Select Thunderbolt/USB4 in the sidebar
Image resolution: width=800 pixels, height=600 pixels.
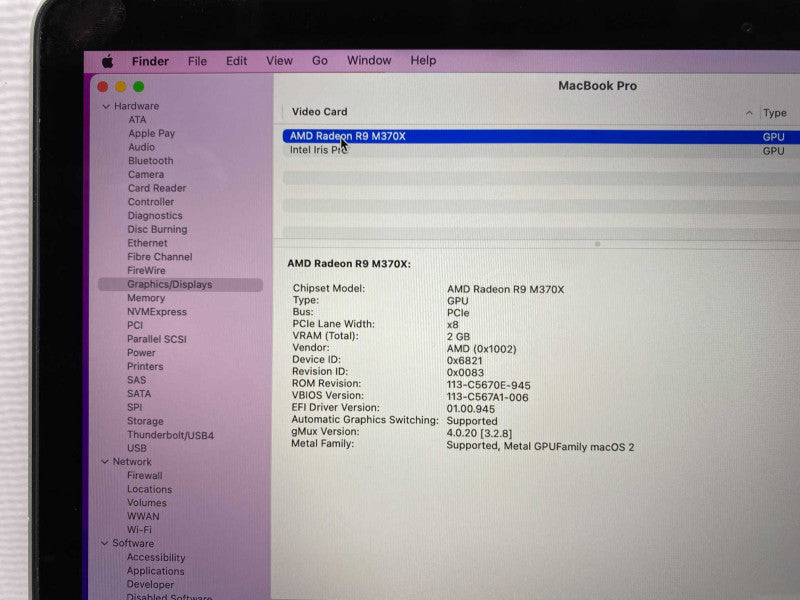tap(170, 435)
